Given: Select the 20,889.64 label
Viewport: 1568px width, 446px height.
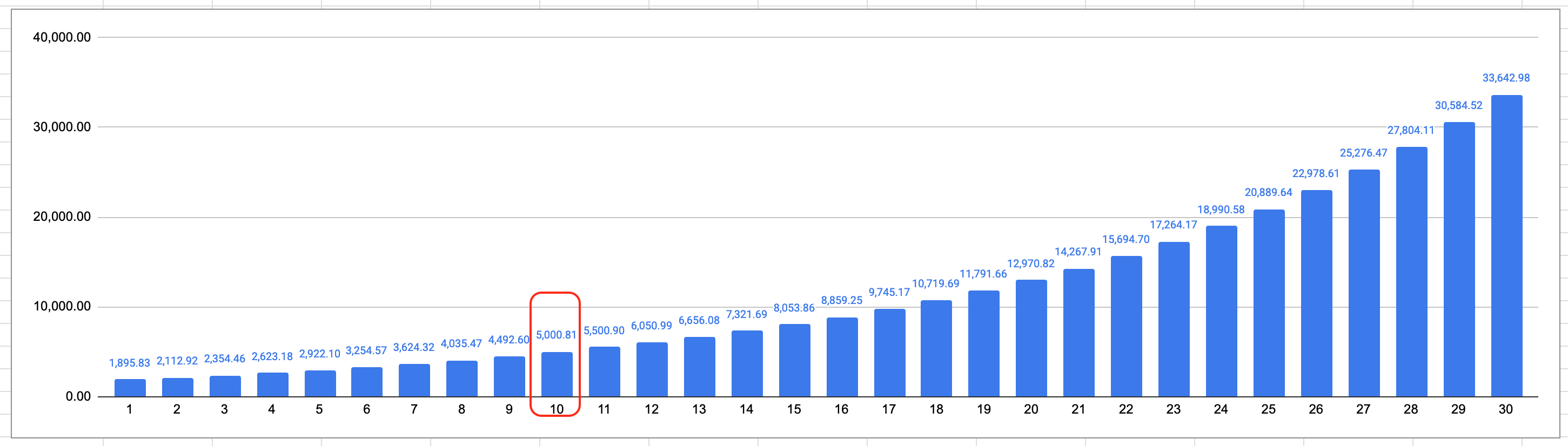Looking at the screenshot, I should pyautogui.click(x=1269, y=193).
